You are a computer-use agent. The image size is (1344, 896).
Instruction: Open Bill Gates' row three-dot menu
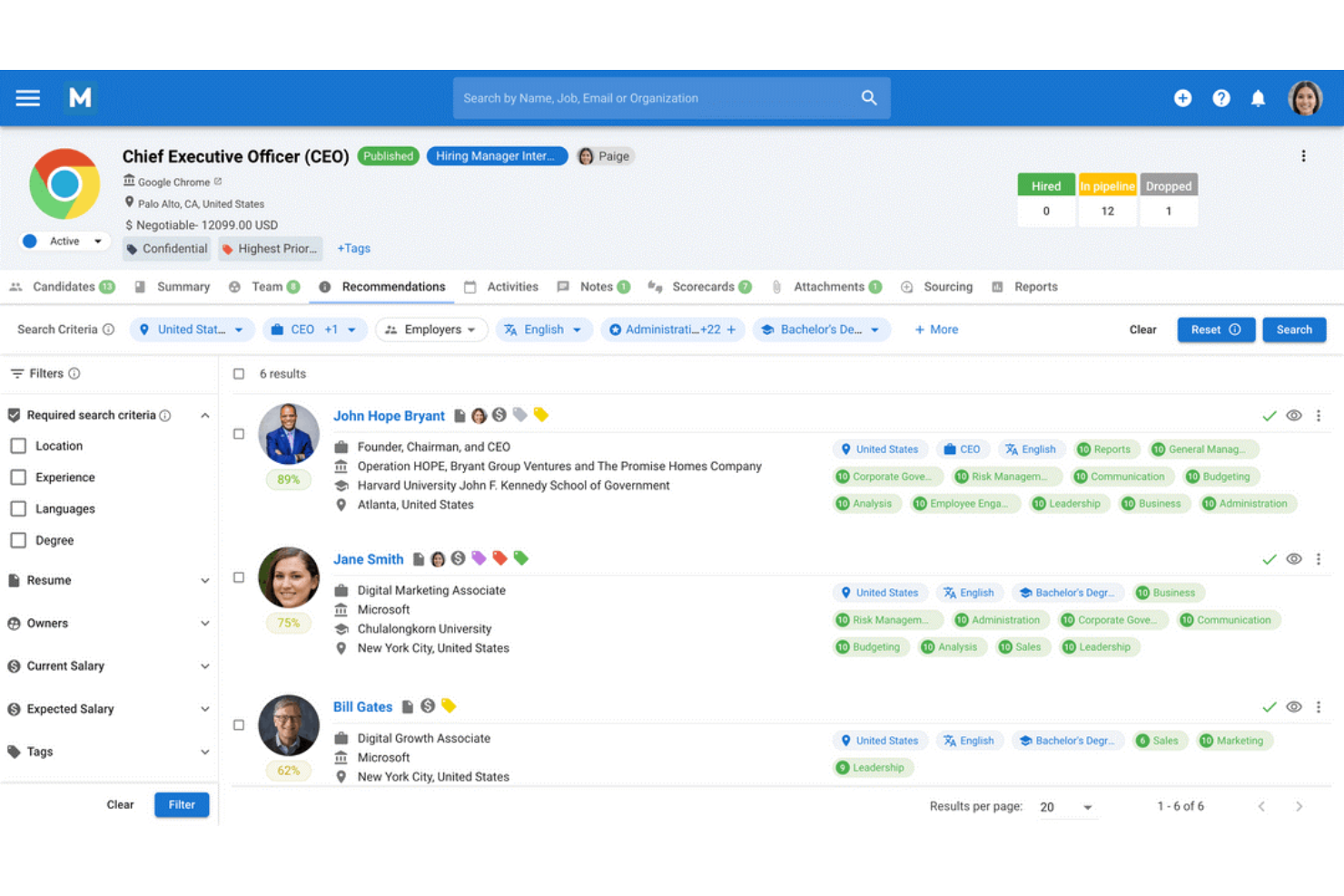click(x=1319, y=707)
